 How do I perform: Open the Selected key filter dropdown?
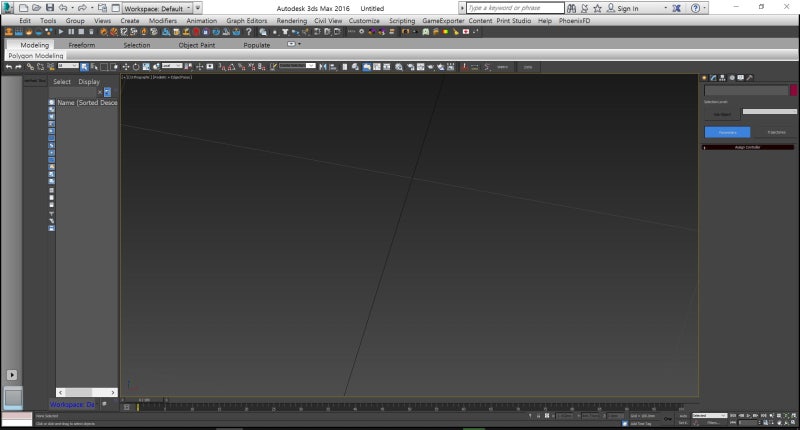pyautogui.click(x=709, y=416)
